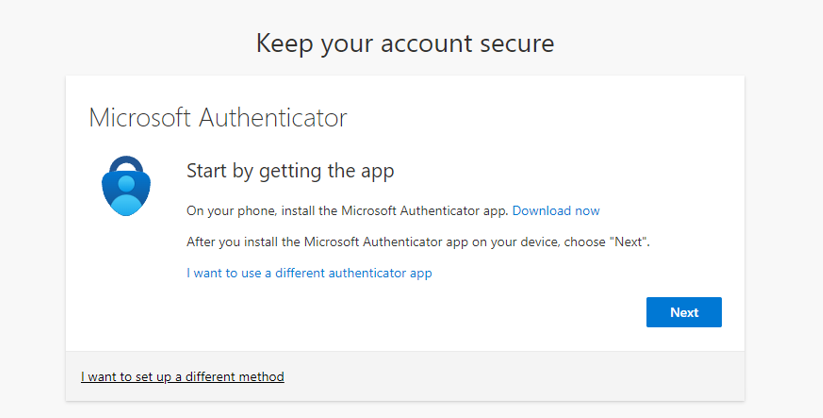Click the "After you install" instruction sentence
Image resolution: width=823 pixels, height=418 pixels.
coord(400,242)
